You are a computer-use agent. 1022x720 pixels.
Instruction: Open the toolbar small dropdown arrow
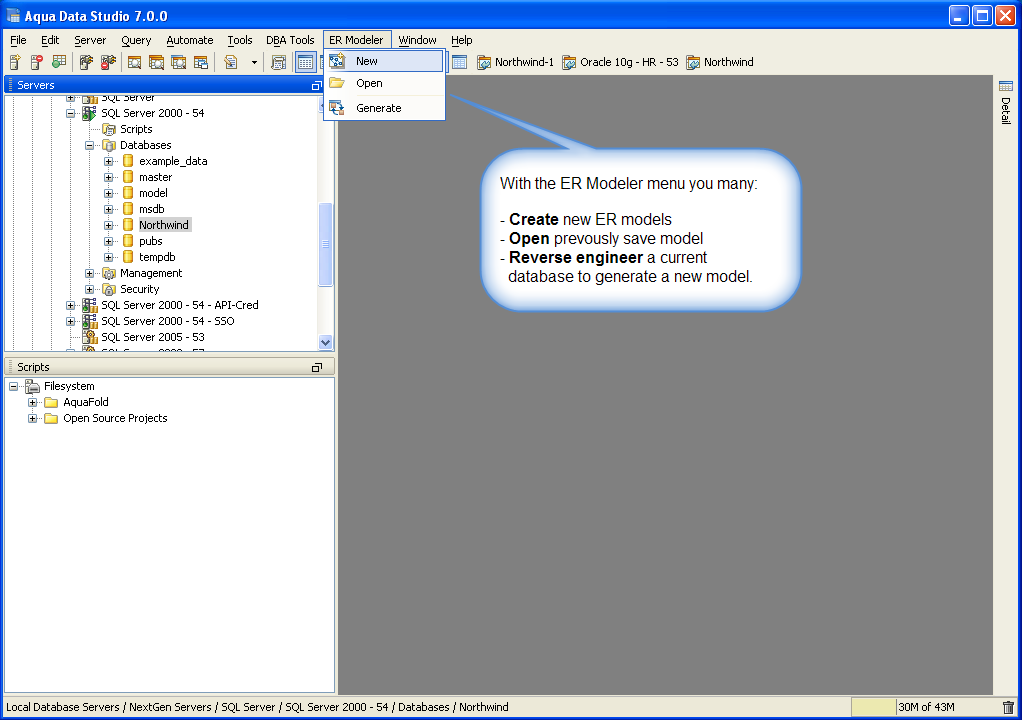tap(254, 63)
